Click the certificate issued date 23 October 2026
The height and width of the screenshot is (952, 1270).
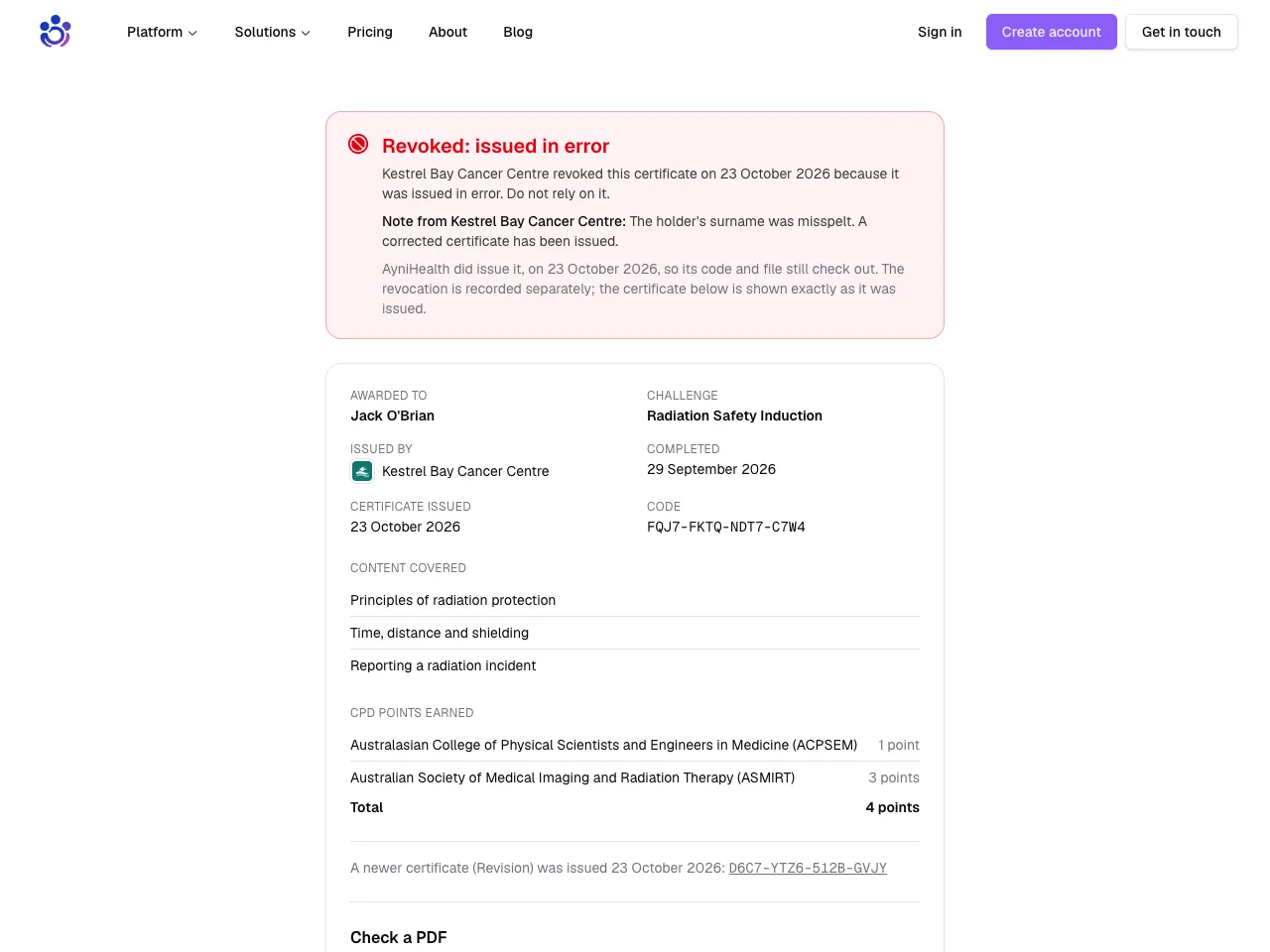pos(405,527)
